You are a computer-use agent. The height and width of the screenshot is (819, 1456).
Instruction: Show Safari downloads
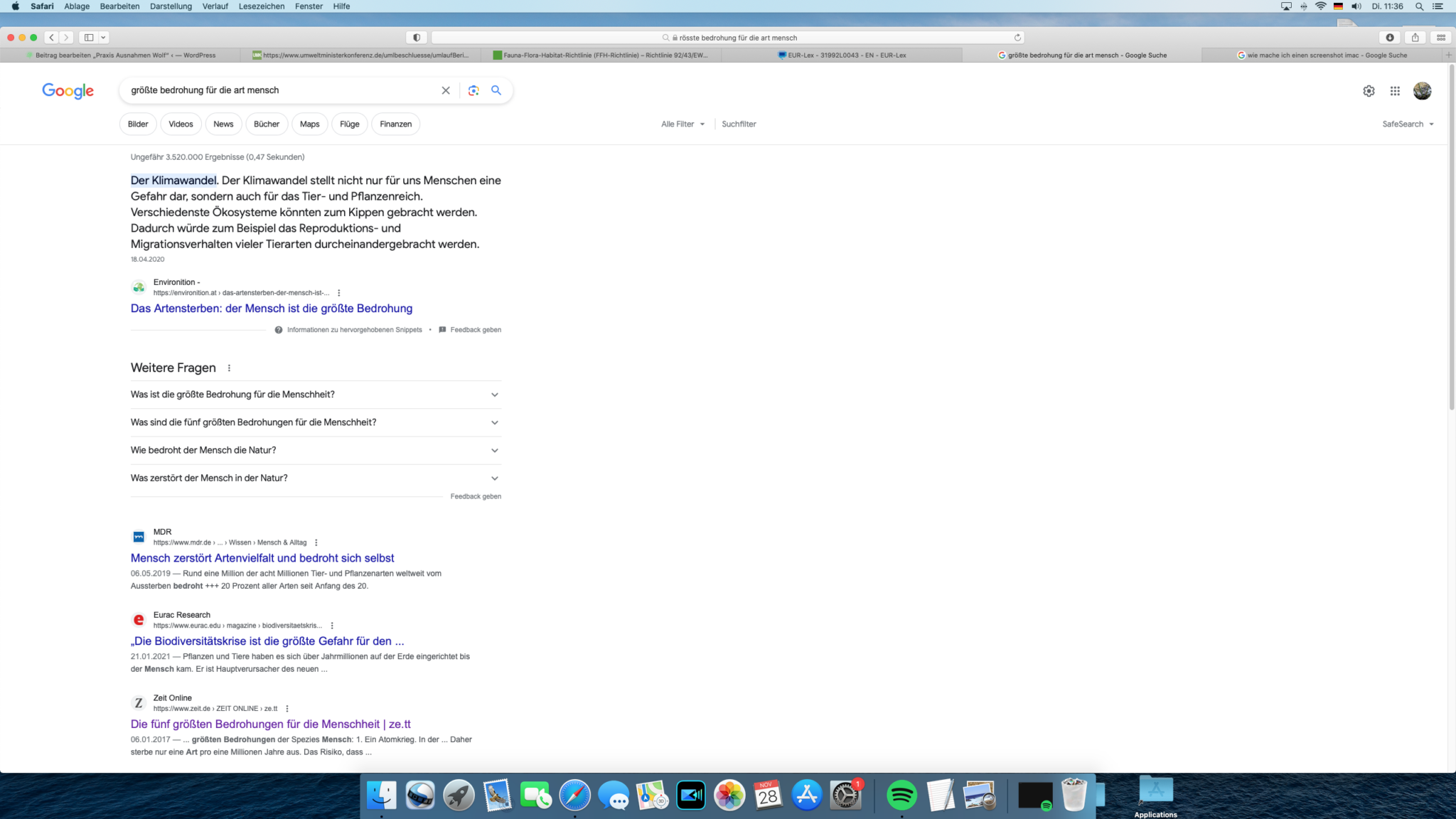tap(1390, 38)
